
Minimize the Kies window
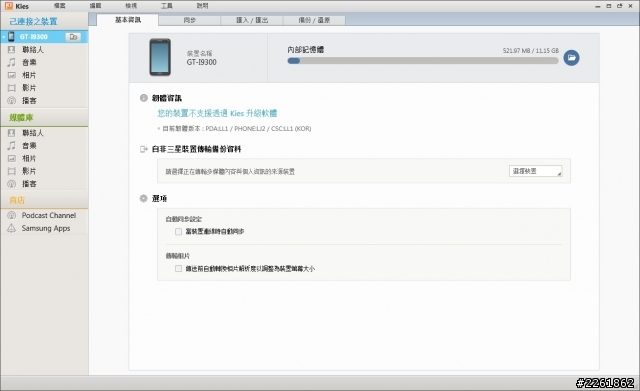598,6
